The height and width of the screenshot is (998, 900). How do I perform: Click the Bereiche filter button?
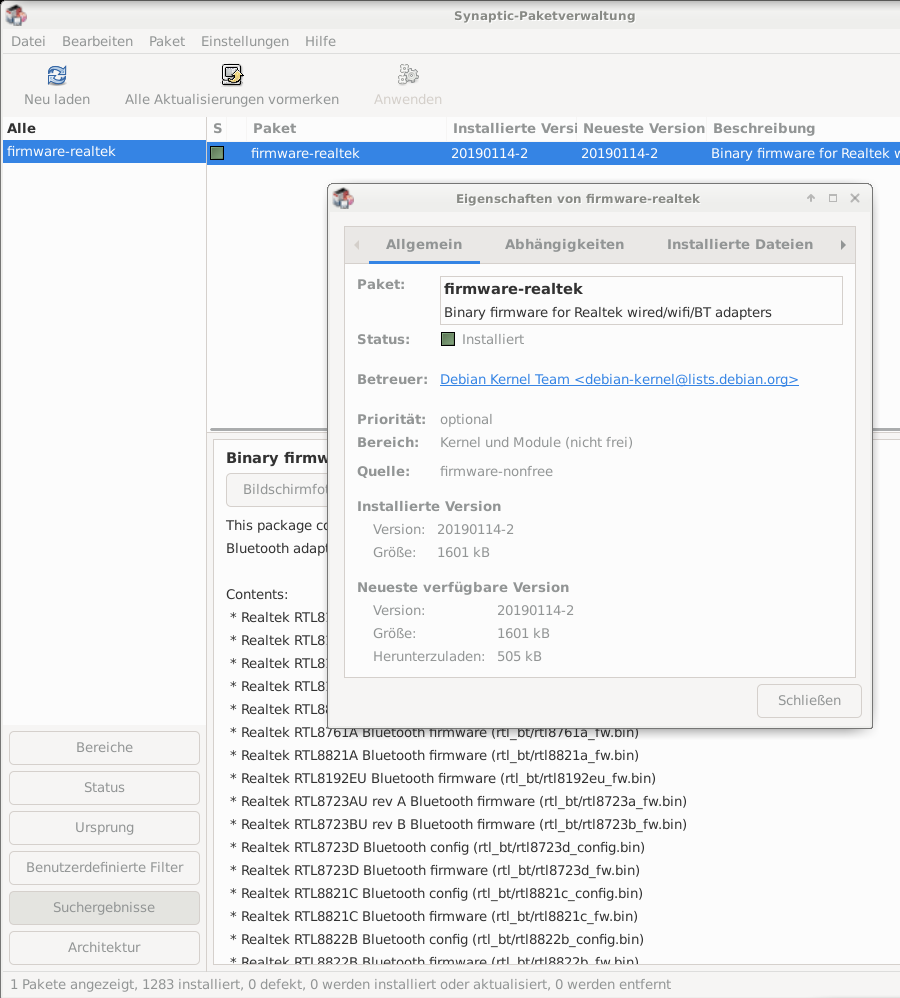[x=104, y=747]
